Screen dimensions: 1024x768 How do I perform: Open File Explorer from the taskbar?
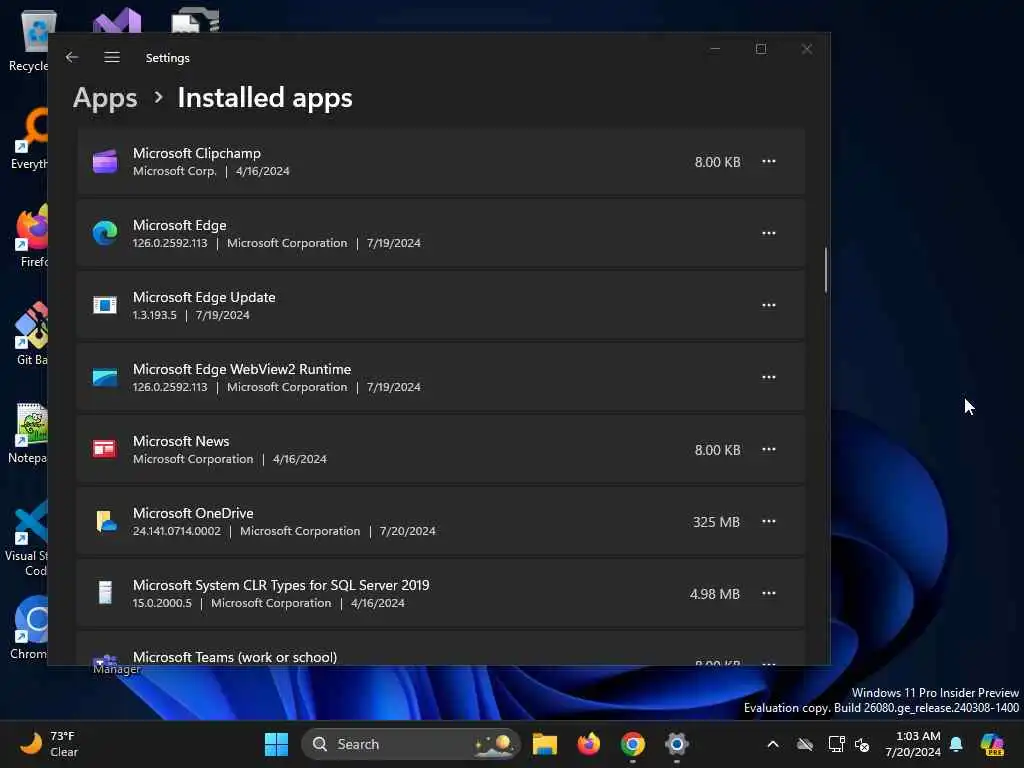(545, 744)
